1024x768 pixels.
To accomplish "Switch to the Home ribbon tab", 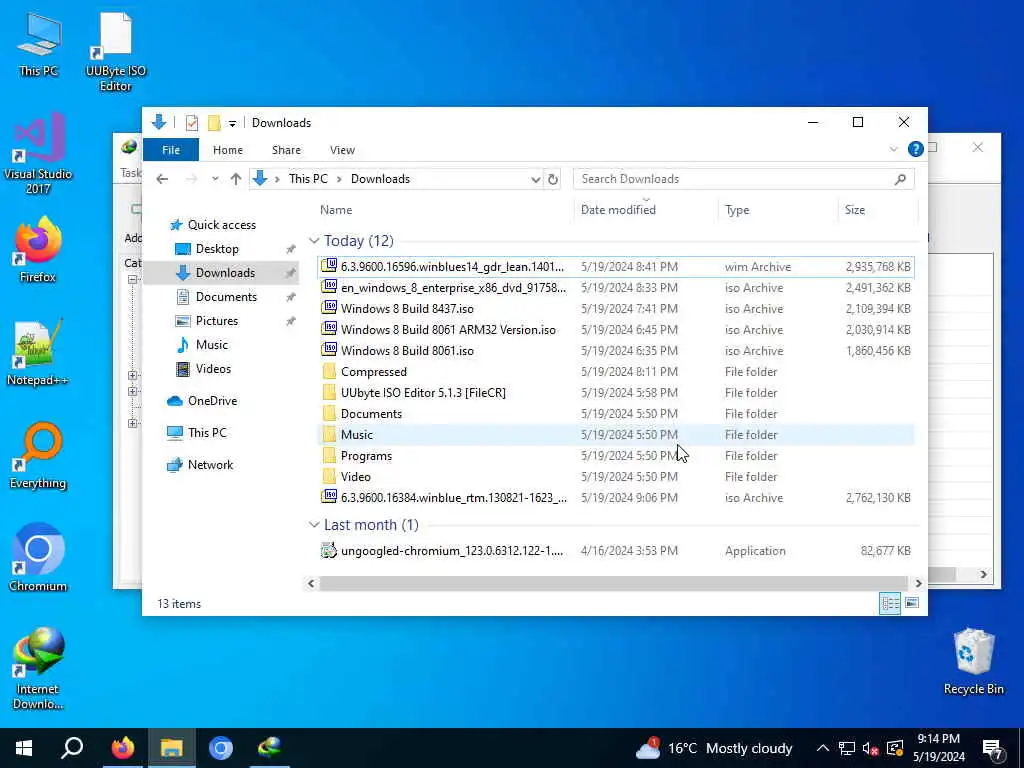I will click(228, 150).
